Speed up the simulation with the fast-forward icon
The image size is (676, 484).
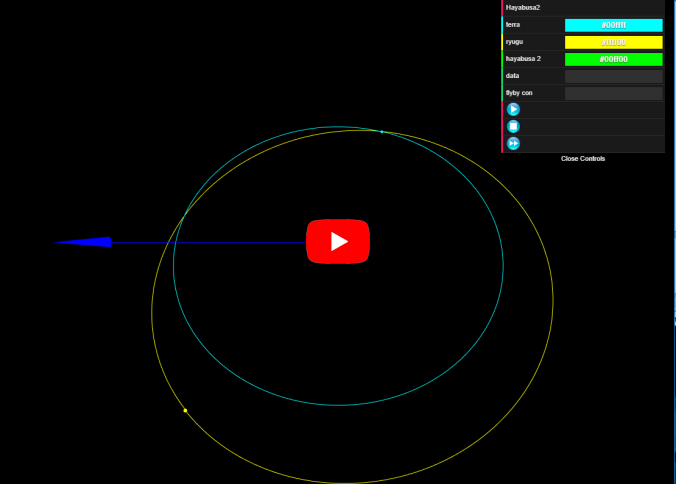tap(513, 144)
